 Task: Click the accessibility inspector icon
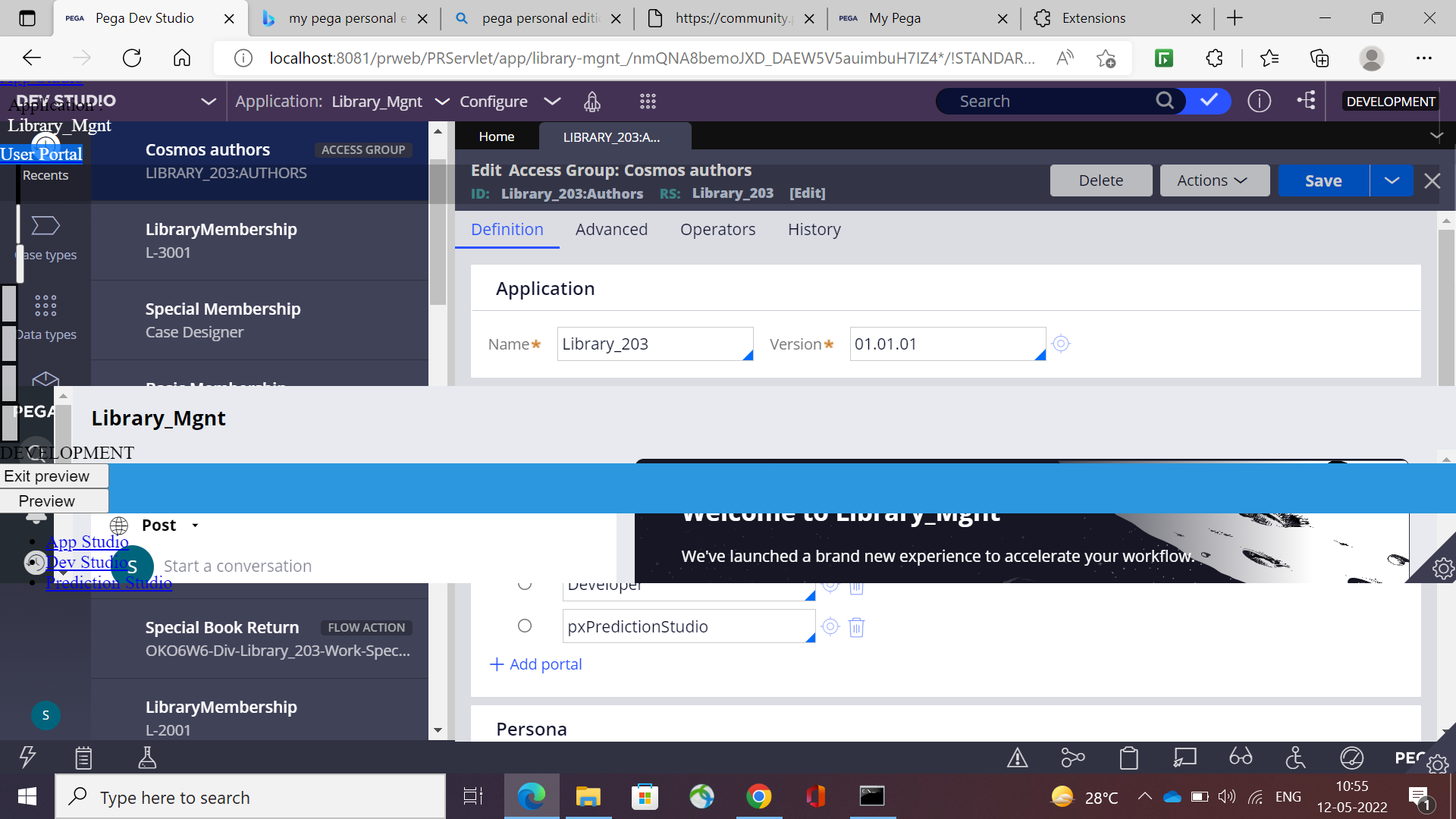(1294, 757)
